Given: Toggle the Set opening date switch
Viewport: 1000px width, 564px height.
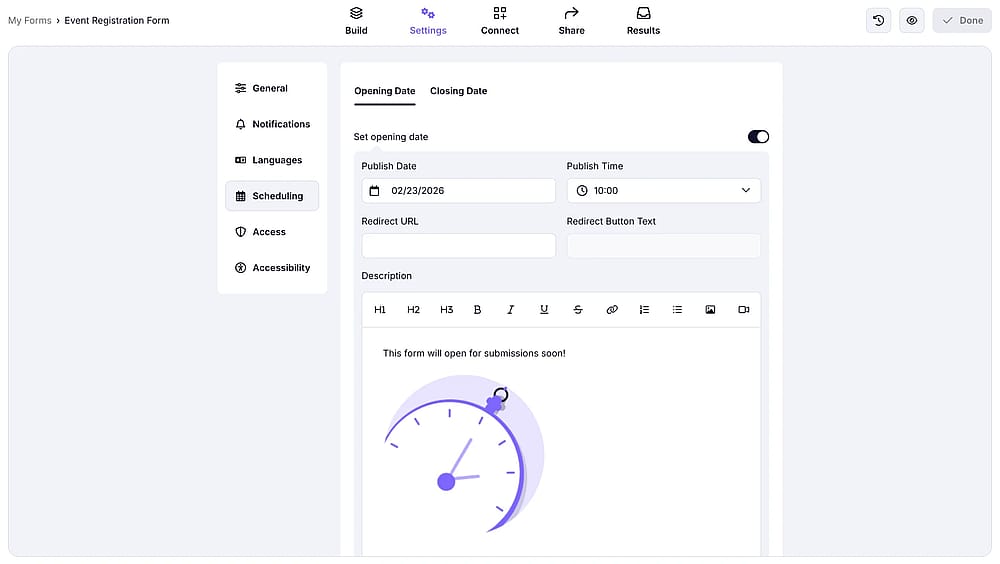Looking at the screenshot, I should [758, 137].
